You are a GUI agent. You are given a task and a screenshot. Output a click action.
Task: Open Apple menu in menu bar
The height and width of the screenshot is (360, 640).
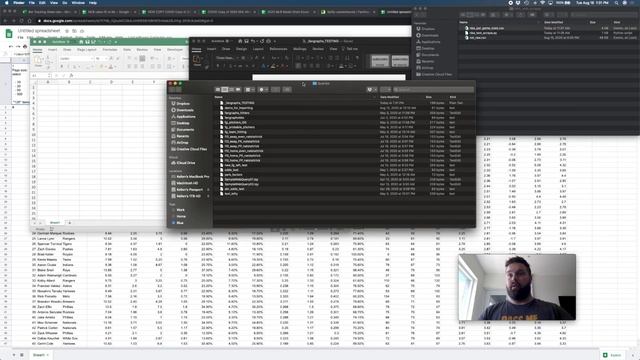coord(7,2)
